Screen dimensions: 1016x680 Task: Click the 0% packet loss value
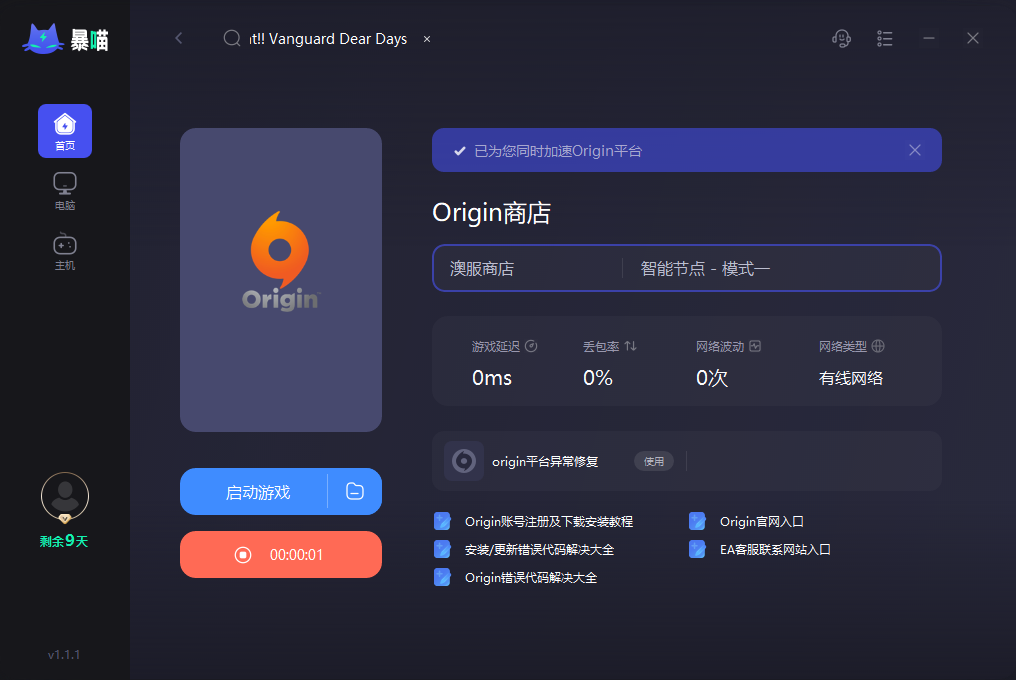[x=597, y=378]
